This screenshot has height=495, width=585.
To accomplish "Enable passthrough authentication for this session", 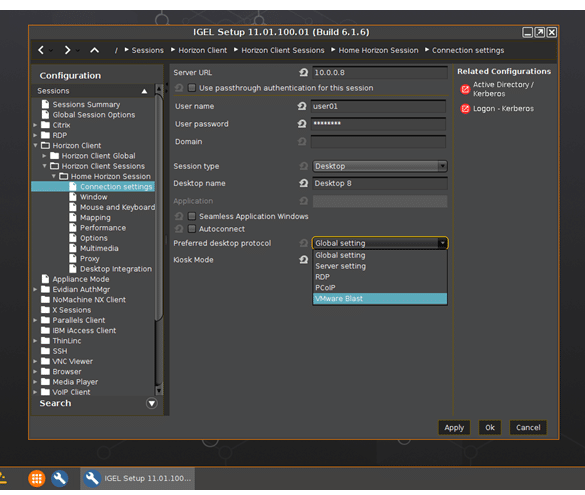I will (192, 88).
